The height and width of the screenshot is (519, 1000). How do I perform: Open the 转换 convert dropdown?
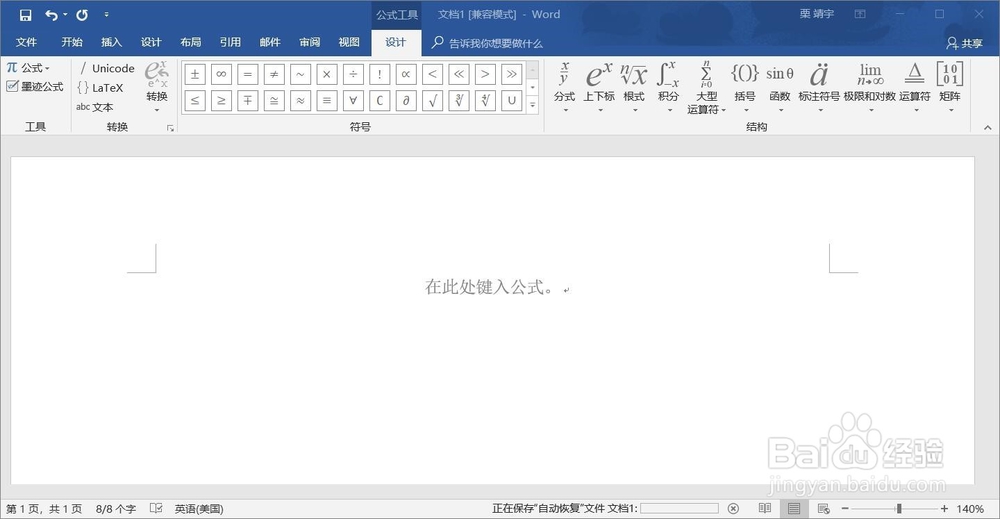pos(157,87)
